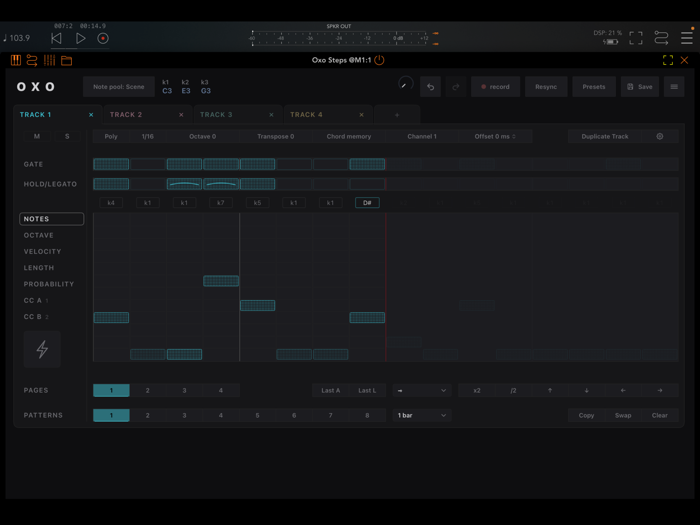Viewport: 700px width, 525px height.
Task: Toggle the Oxo Steps power icon
Action: point(379,60)
